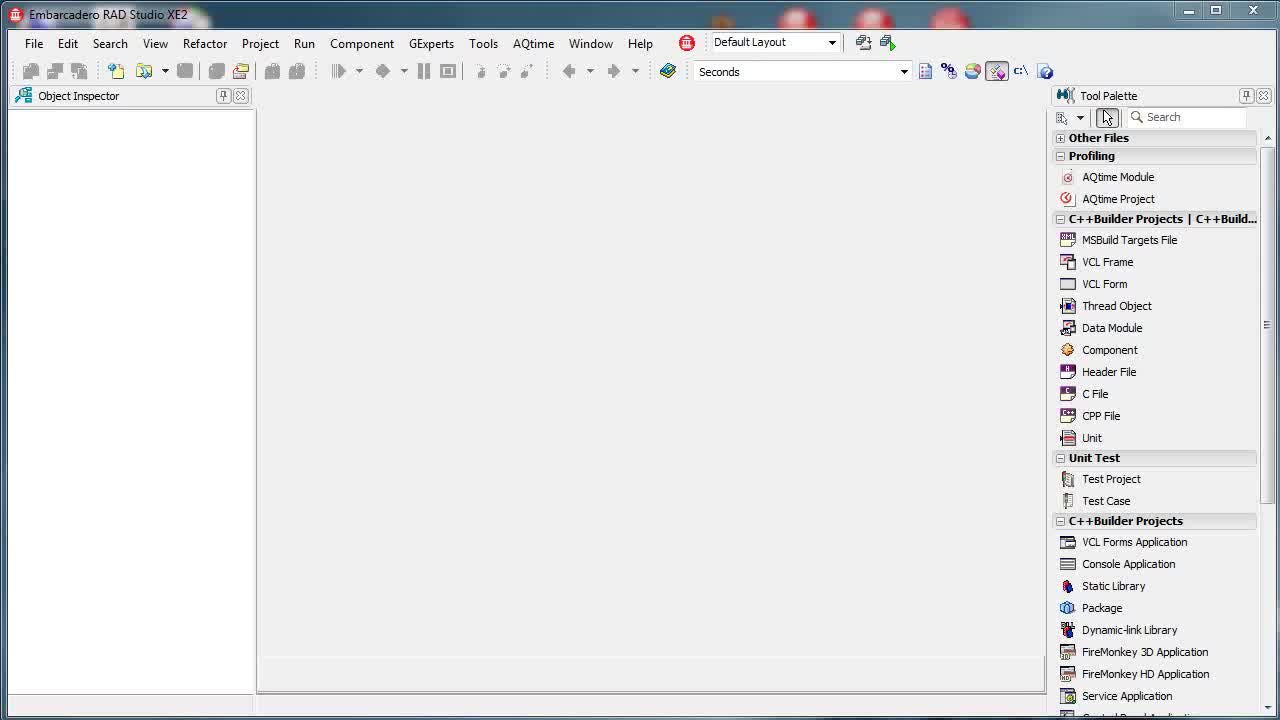1280x720 pixels.
Task: Open help contents via the book icon
Action: coord(668,71)
